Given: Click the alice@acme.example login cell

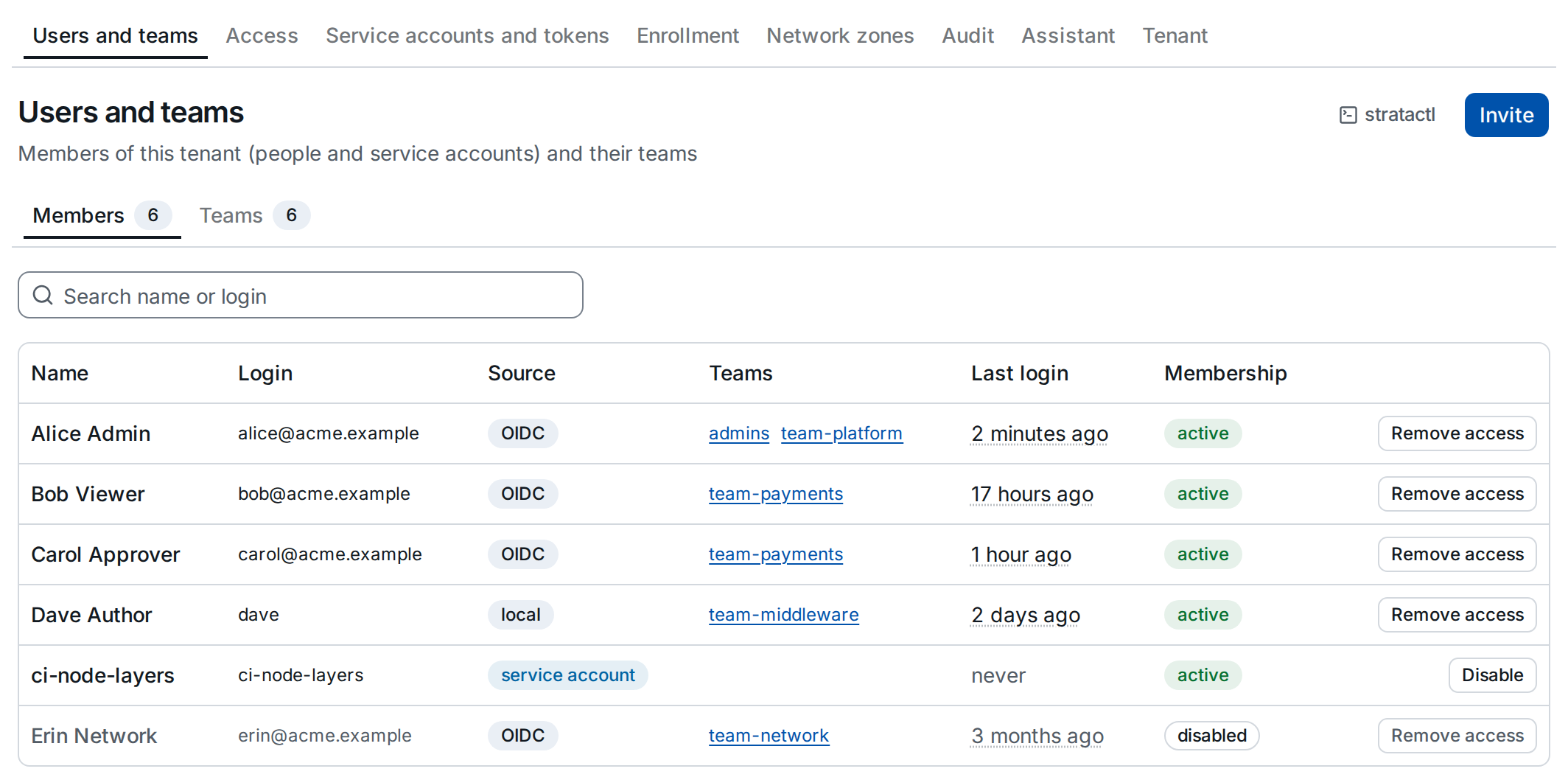Looking at the screenshot, I should pyautogui.click(x=328, y=433).
